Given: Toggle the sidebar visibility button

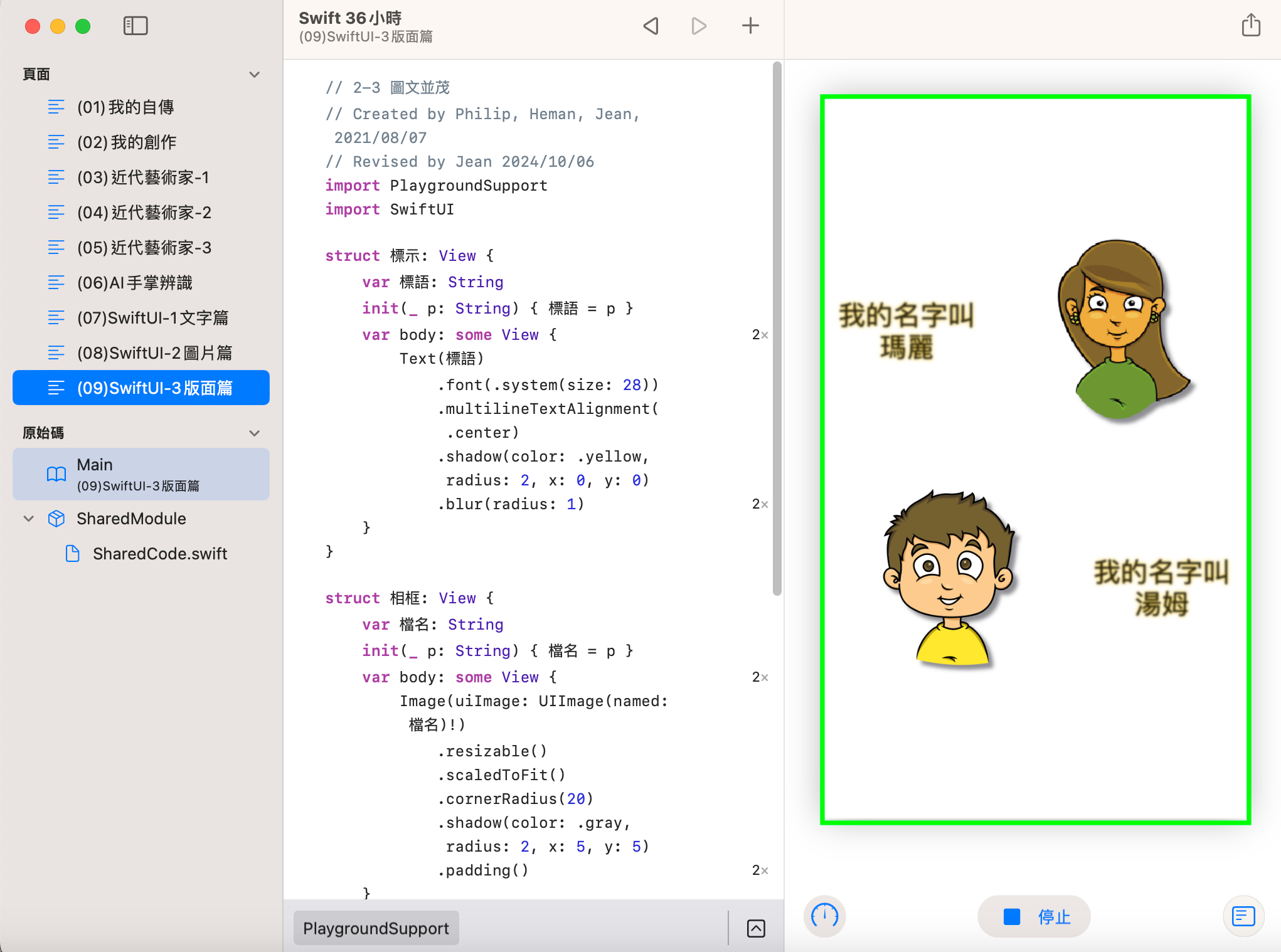Looking at the screenshot, I should (136, 26).
